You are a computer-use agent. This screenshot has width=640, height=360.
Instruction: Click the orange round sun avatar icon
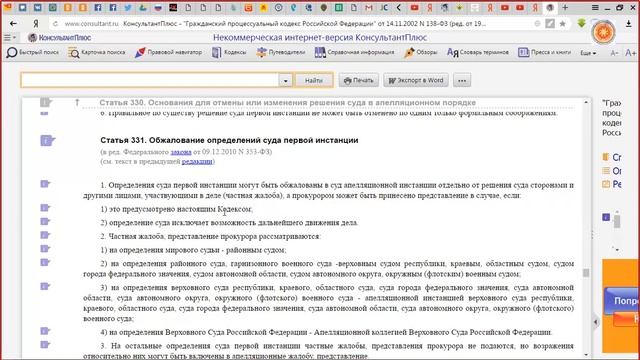coord(604,31)
